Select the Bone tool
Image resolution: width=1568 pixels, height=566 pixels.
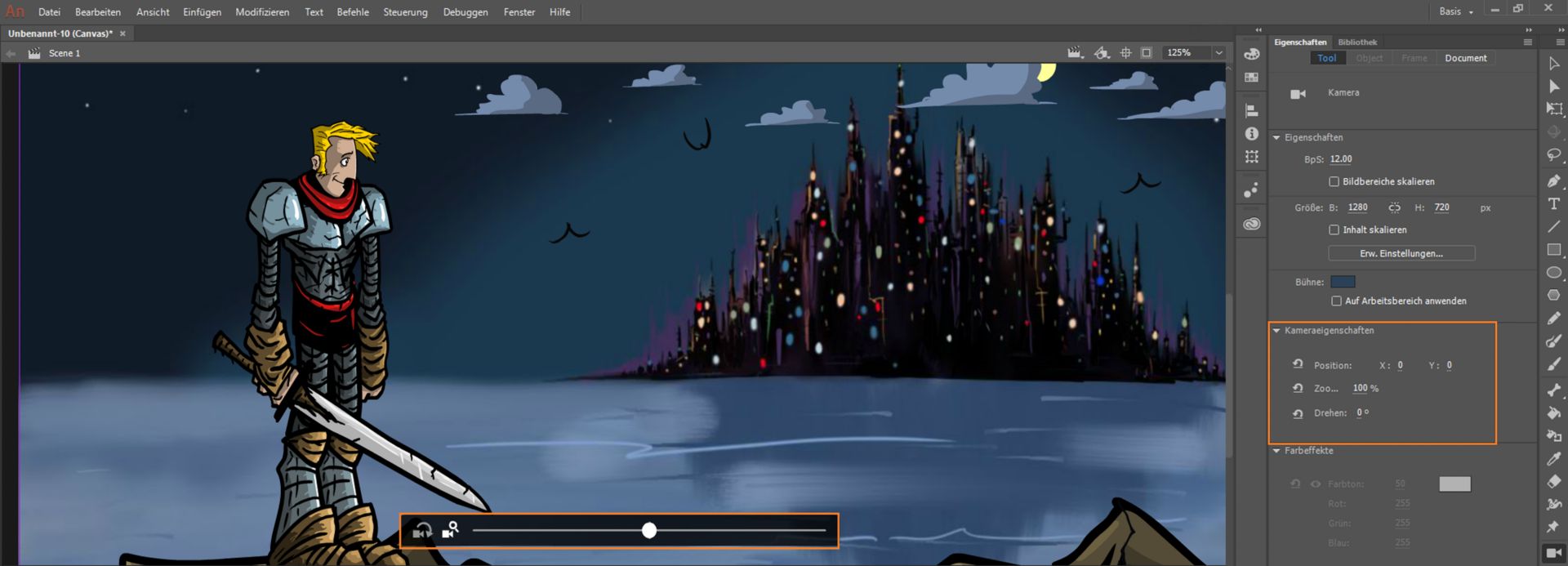pyautogui.click(x=1553, y=390)
